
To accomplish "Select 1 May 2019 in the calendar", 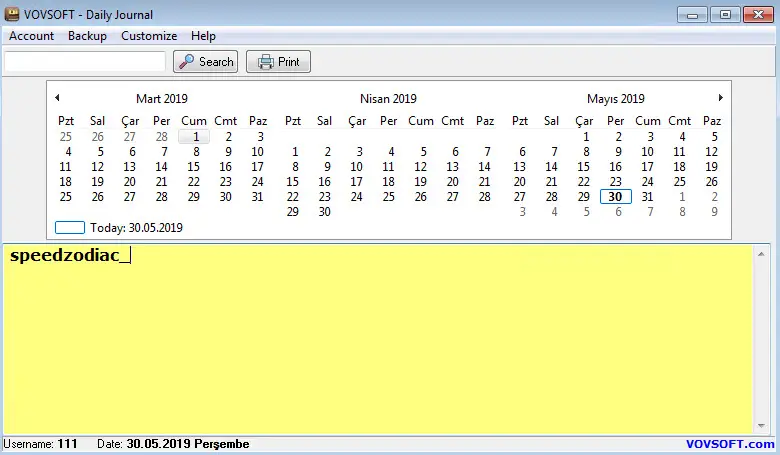I will point(586,137).
